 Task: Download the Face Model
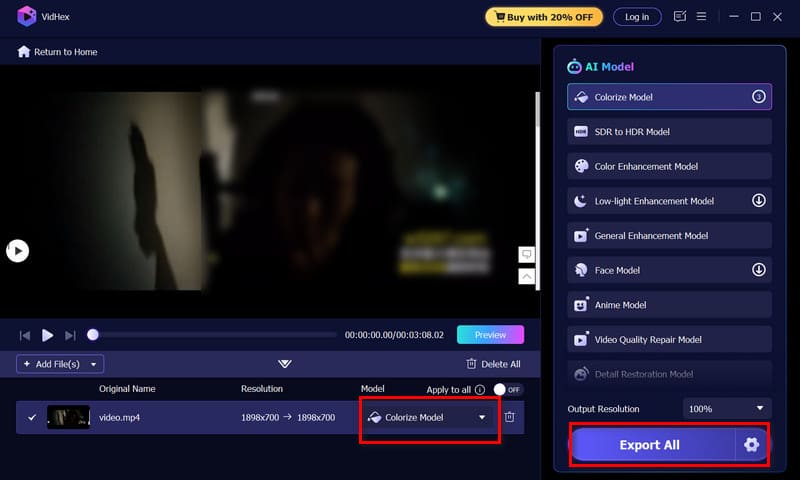click(x=758, y=270)
